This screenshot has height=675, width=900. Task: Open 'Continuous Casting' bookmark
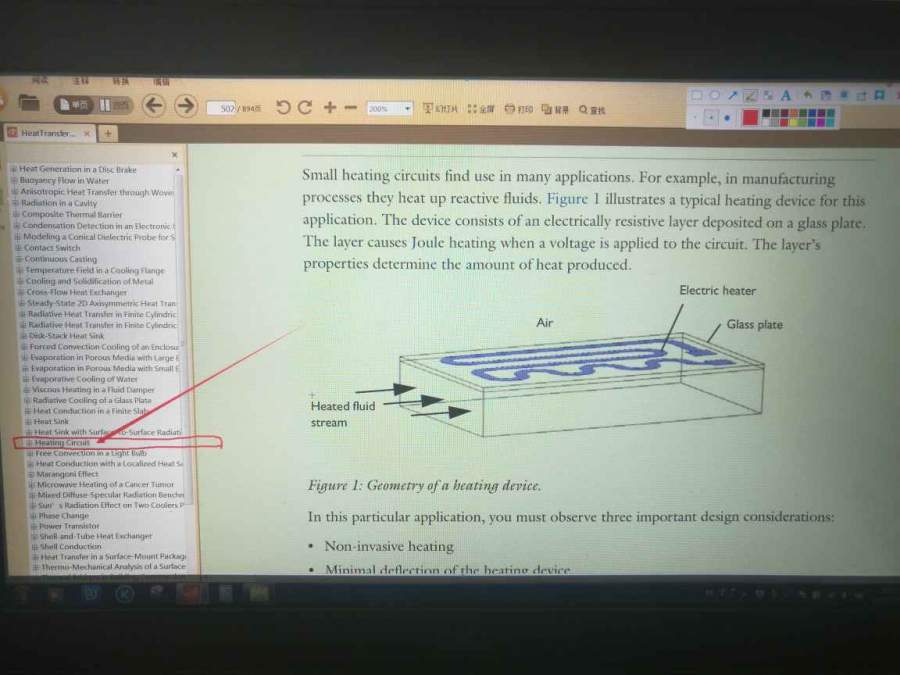pos(61,259)
